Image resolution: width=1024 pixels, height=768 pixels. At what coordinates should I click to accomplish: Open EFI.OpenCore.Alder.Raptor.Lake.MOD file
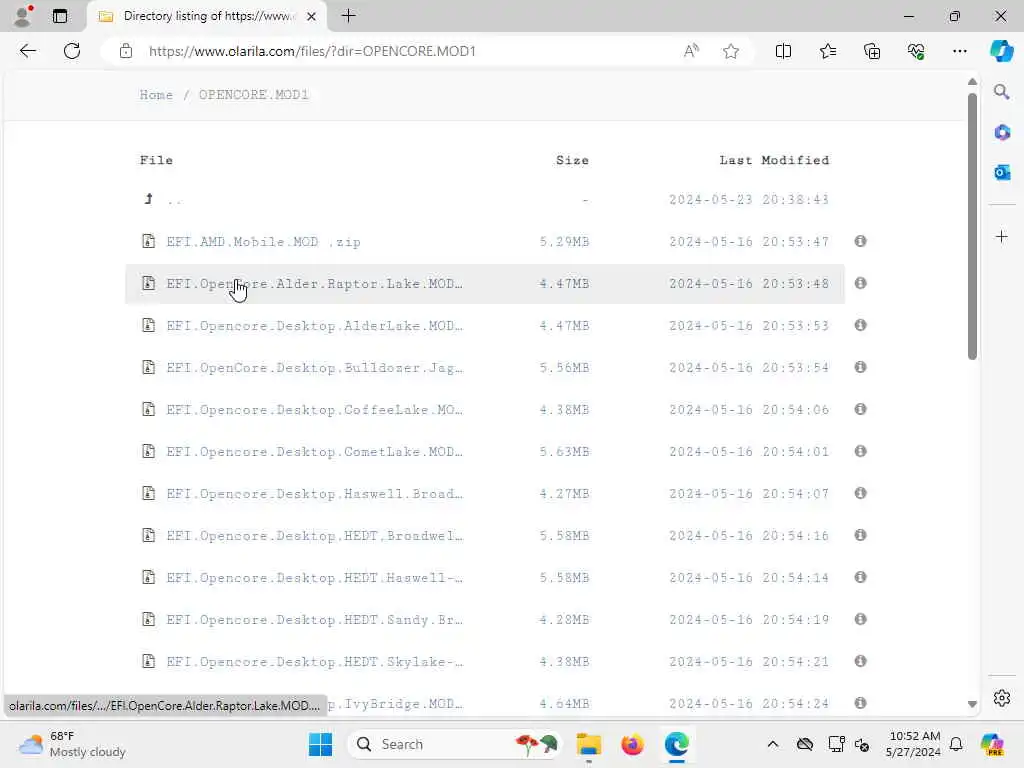[x=314, y=283]
